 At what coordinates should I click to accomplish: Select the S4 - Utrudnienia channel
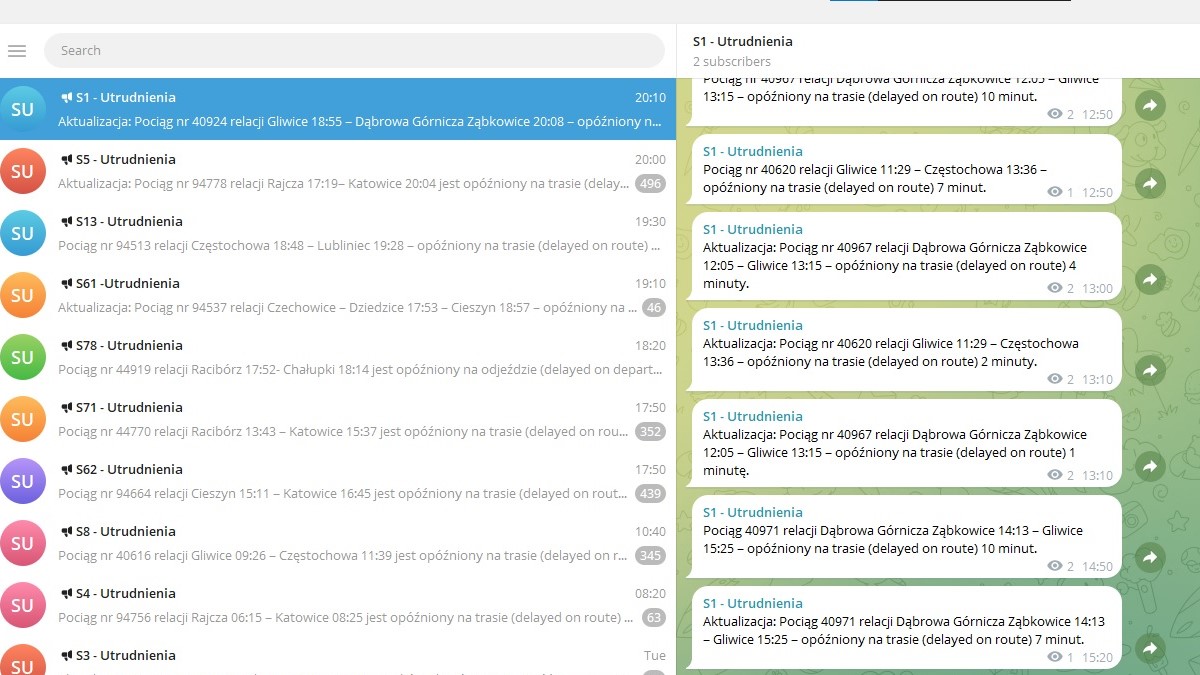click(340, 605)
